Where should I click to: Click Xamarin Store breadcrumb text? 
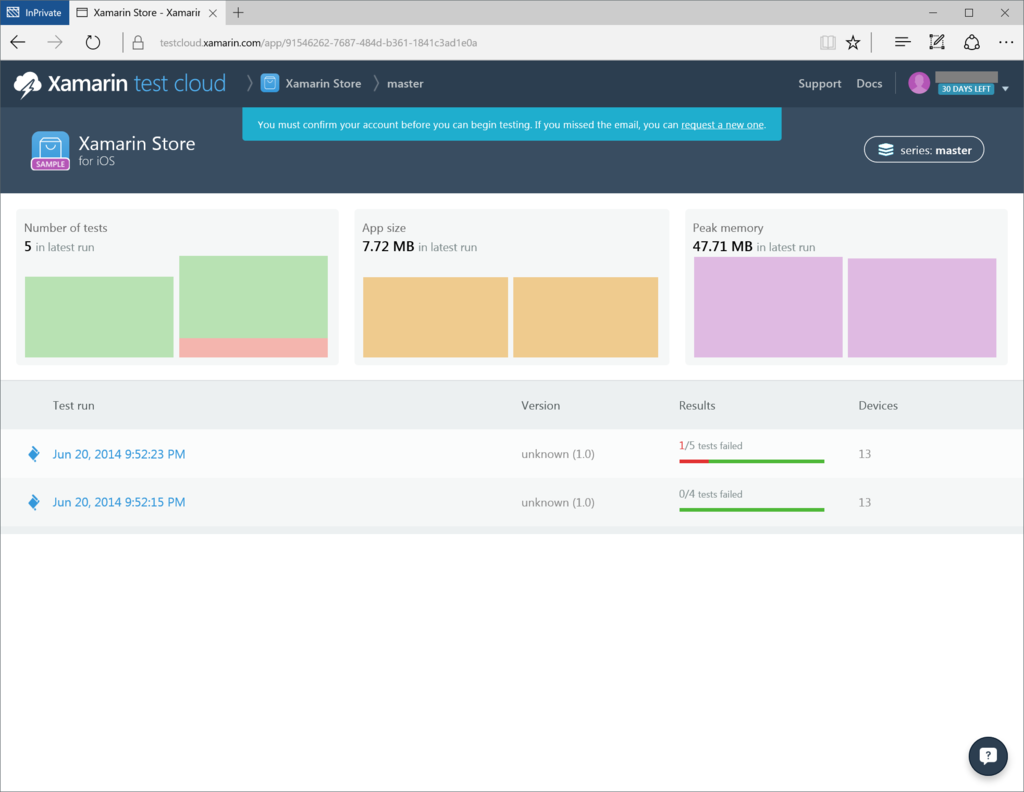click(323, 84)
